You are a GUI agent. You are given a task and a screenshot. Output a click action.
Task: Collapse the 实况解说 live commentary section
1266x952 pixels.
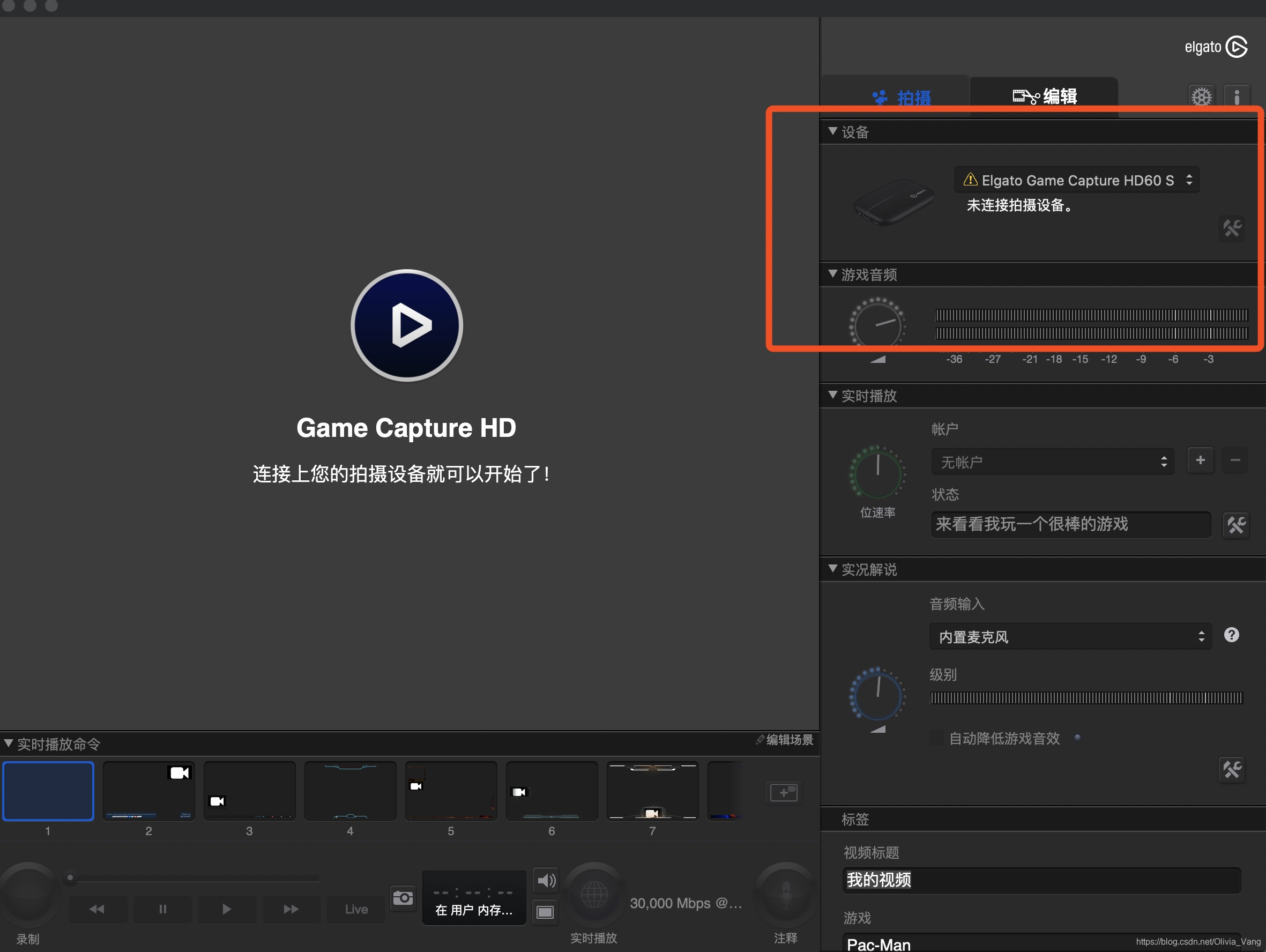pos(833,568)
